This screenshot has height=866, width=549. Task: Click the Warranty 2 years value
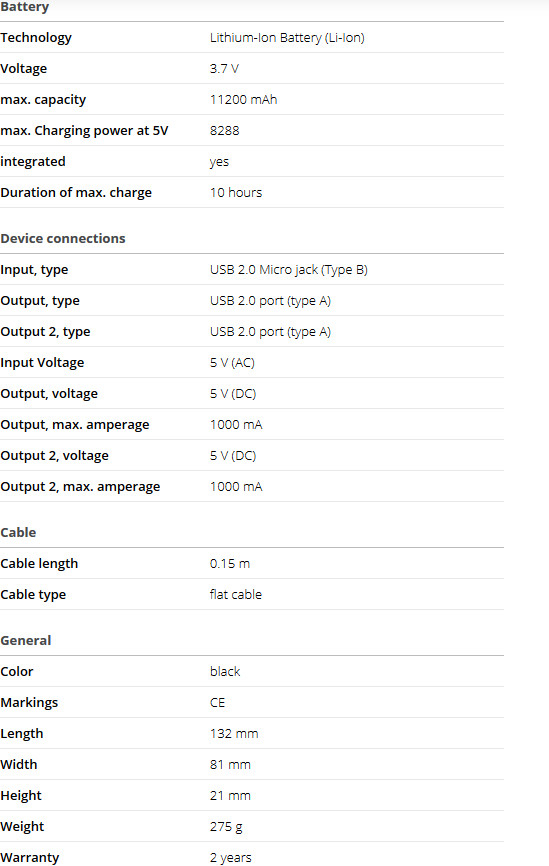(231, 857)
